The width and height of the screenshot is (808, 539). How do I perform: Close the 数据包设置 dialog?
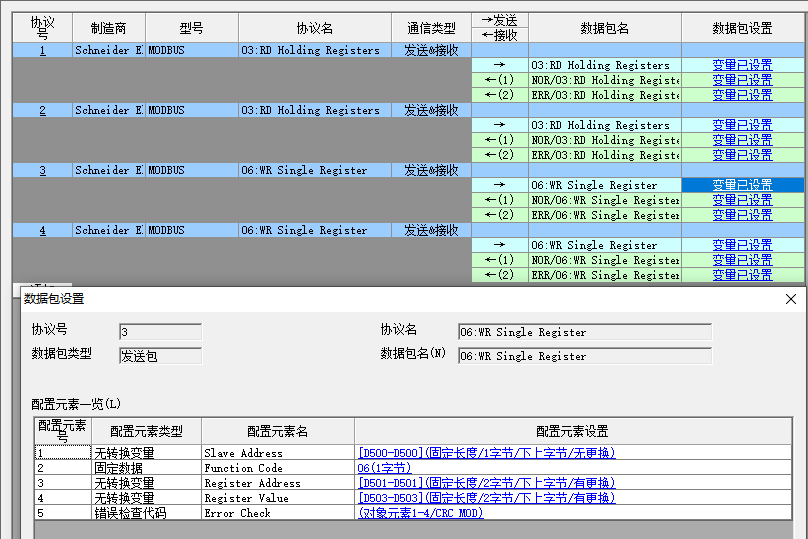pos(791,299)
